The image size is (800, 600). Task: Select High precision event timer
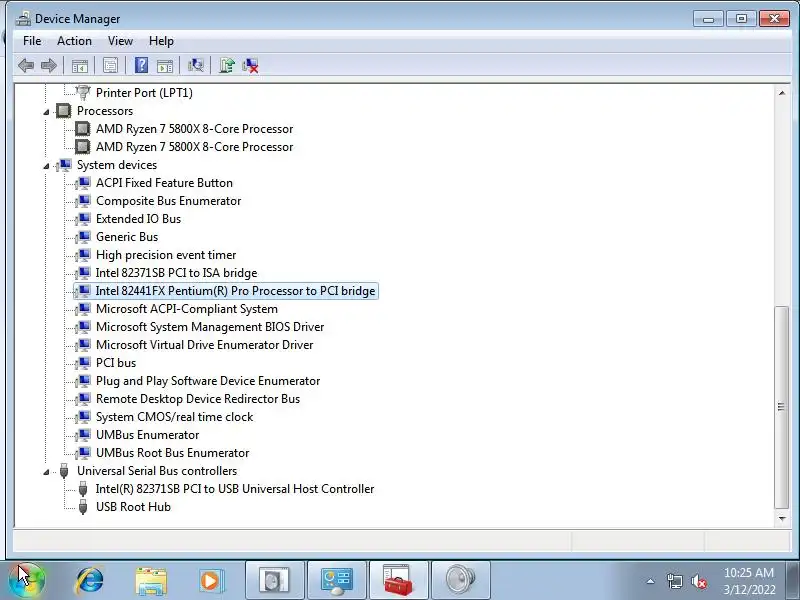tap(166, 255)
